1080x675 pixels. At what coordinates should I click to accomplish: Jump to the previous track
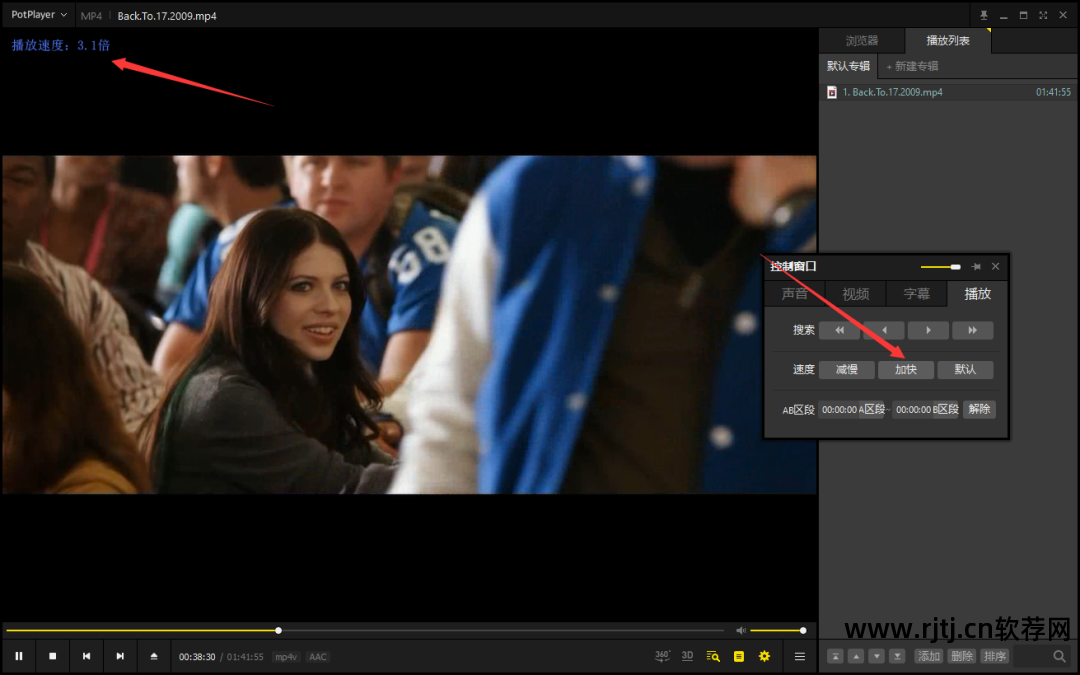(x=86, y=656)
